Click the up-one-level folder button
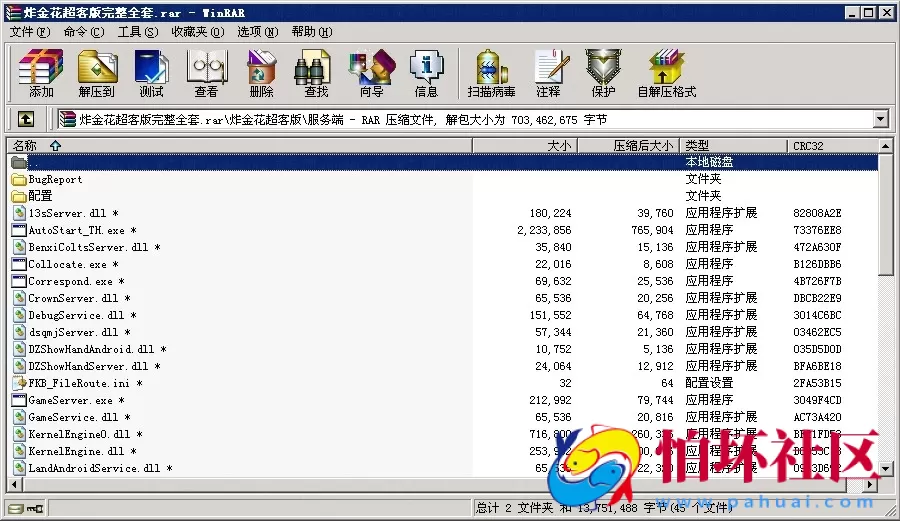900x521 pixels. tap(26, 119)
